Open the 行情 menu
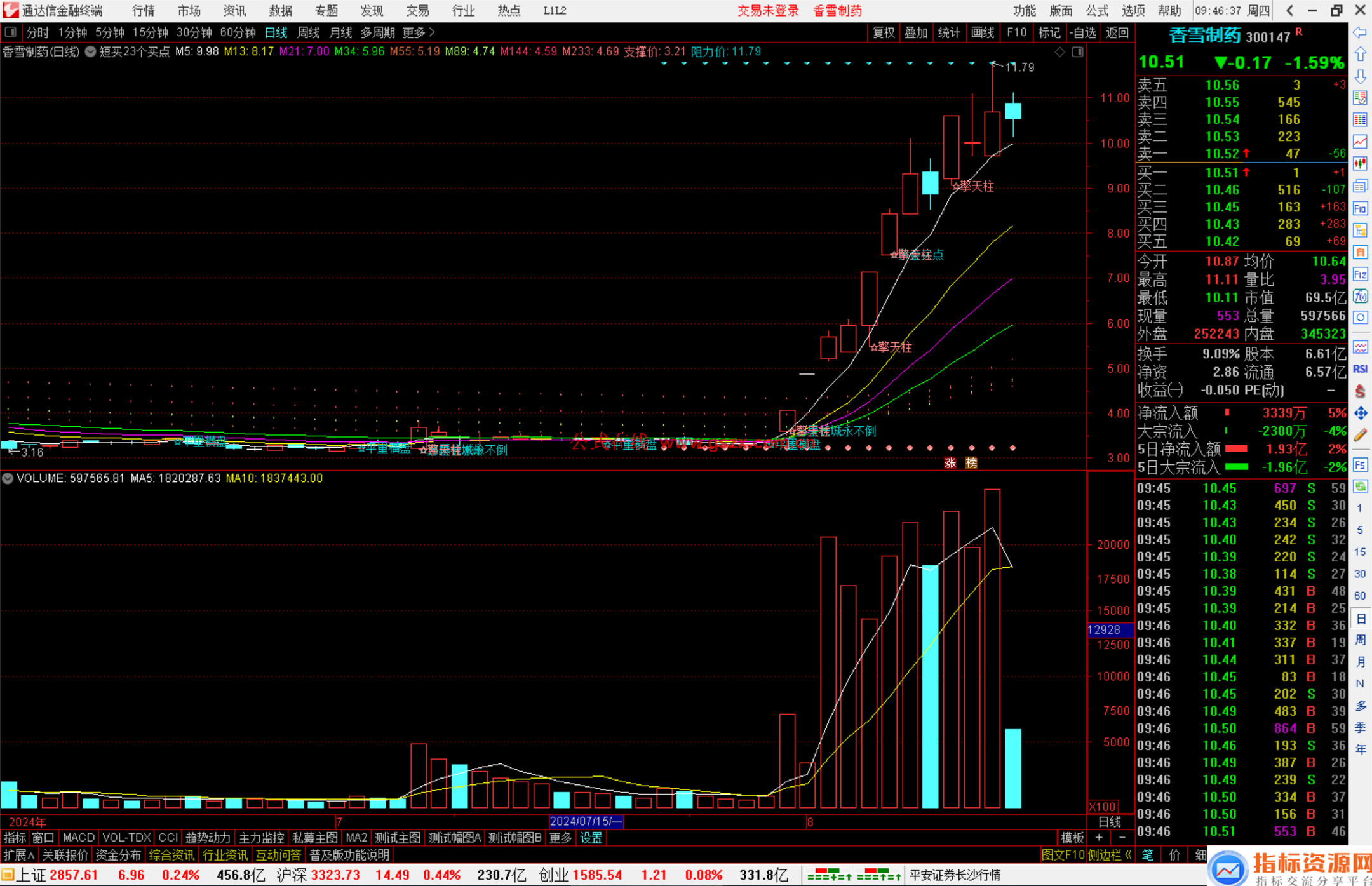This screenshot has width=1372, height=886. [x=143, y=10]
